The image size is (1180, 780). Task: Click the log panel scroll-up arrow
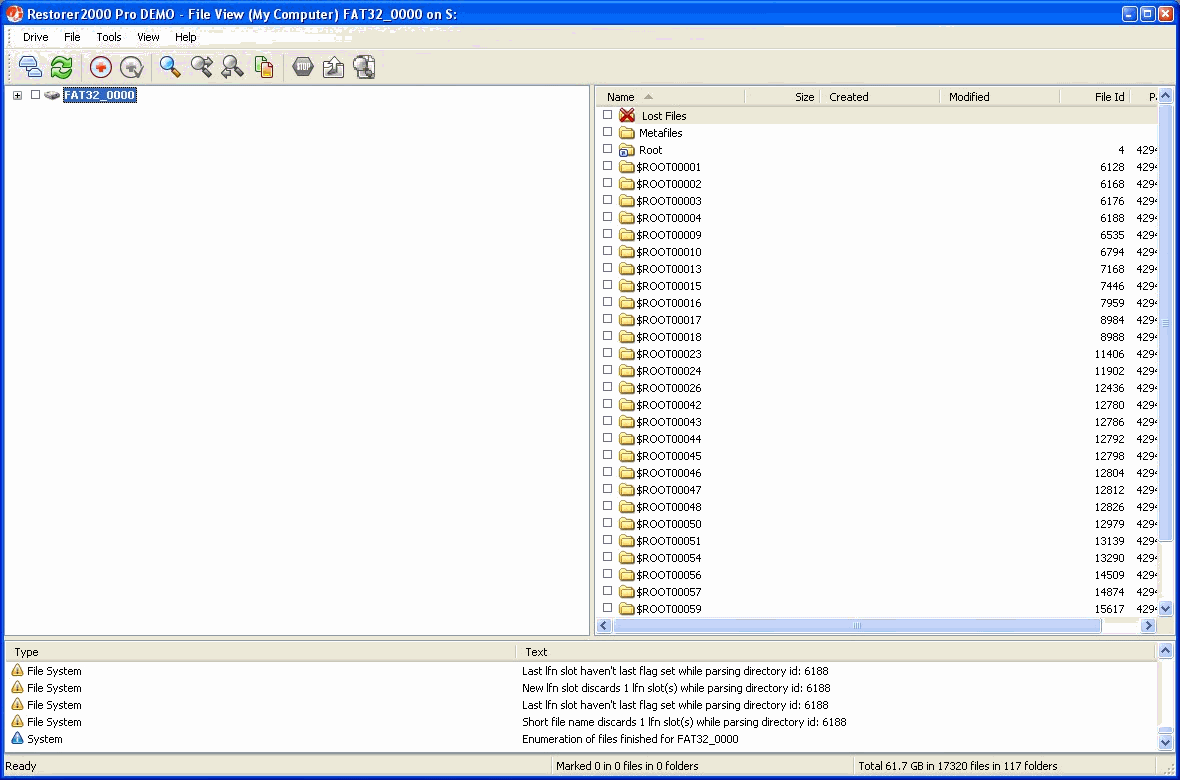pyautogui.click(x=1166, y=651)
